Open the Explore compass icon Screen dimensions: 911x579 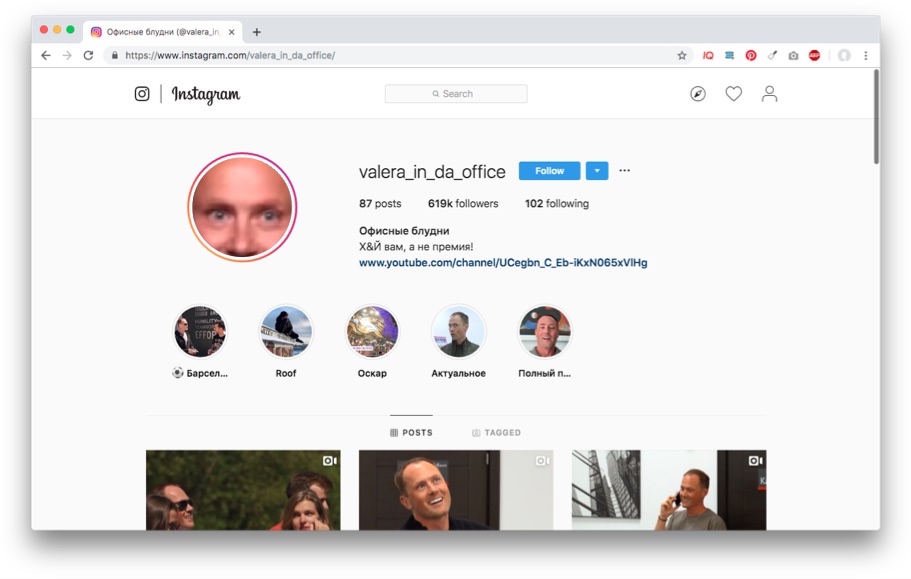pos(698,93)
